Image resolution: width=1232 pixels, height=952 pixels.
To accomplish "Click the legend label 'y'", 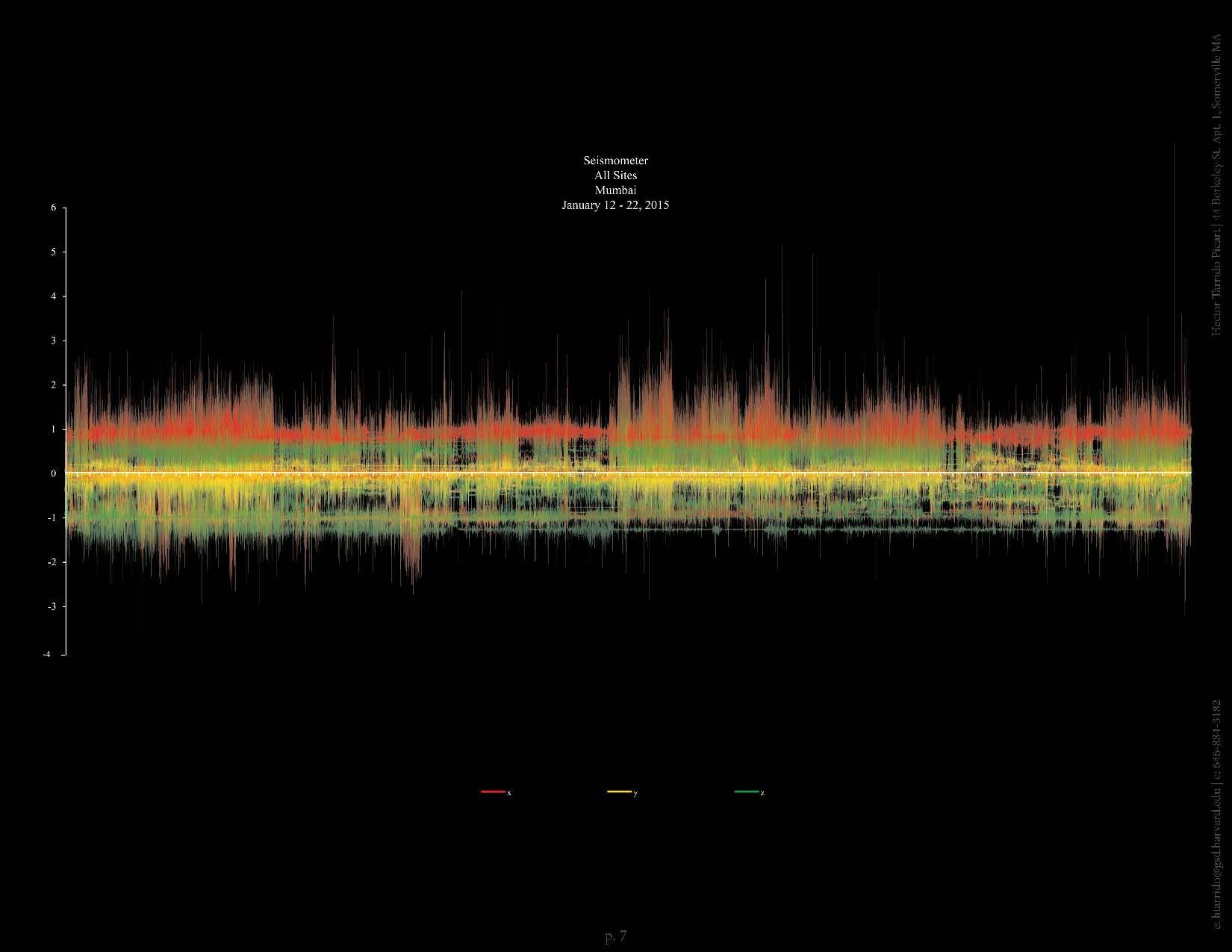I will 635,793.
